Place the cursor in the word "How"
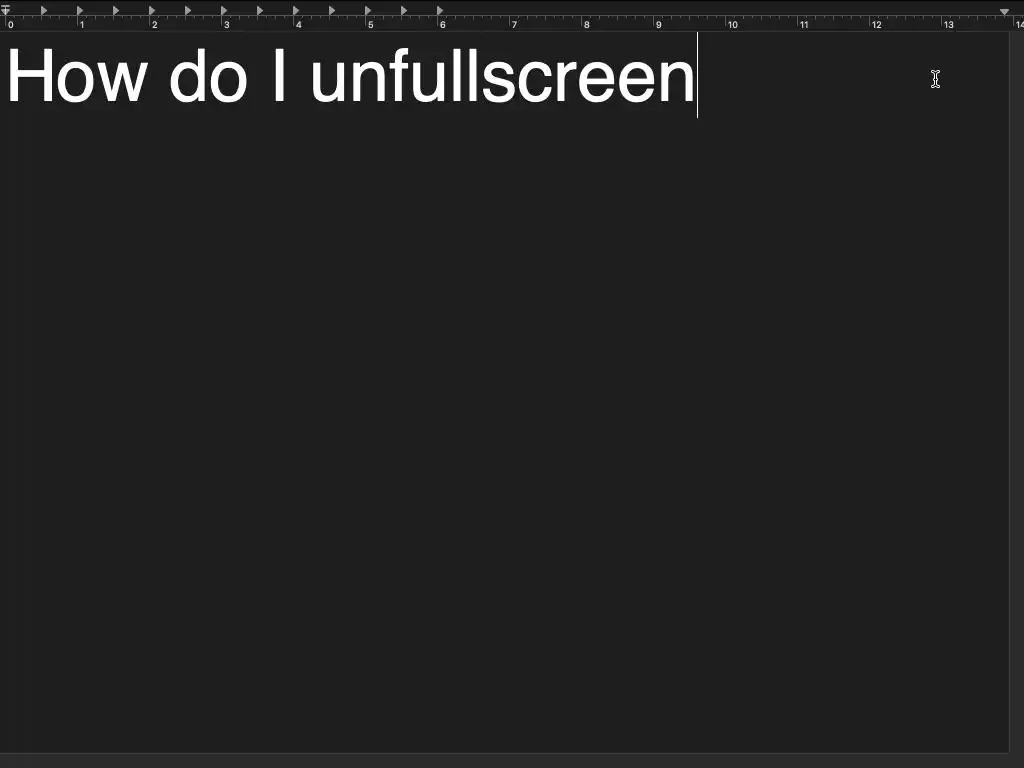 (x=76, y=76)
